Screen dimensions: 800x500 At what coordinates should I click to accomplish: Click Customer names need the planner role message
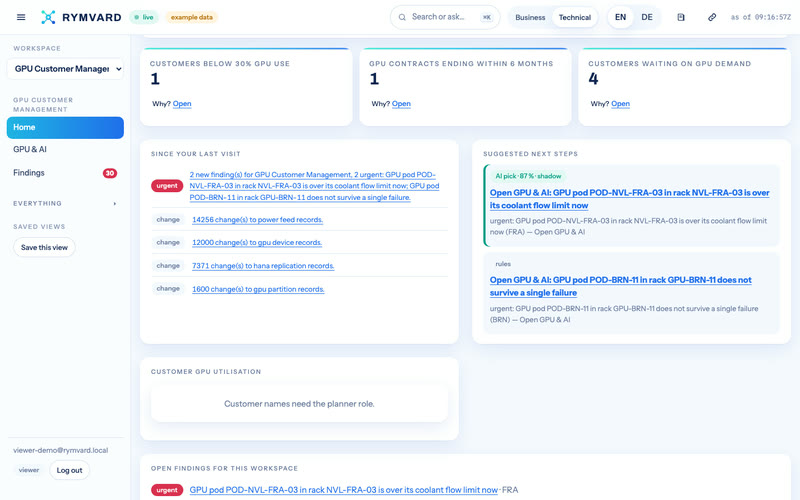click(299, 404)
